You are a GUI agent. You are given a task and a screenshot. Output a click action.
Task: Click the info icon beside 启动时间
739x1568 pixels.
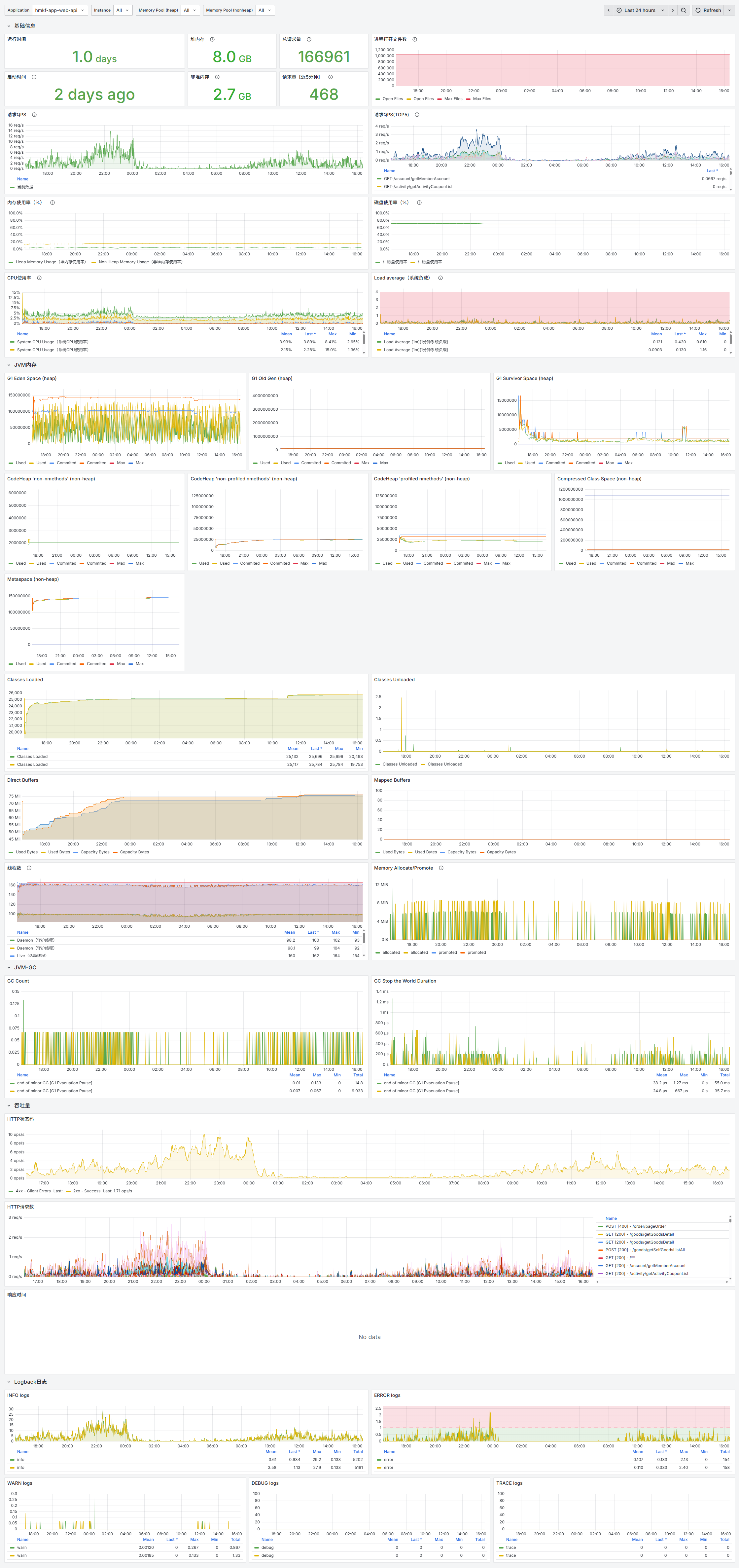[34, 77]
